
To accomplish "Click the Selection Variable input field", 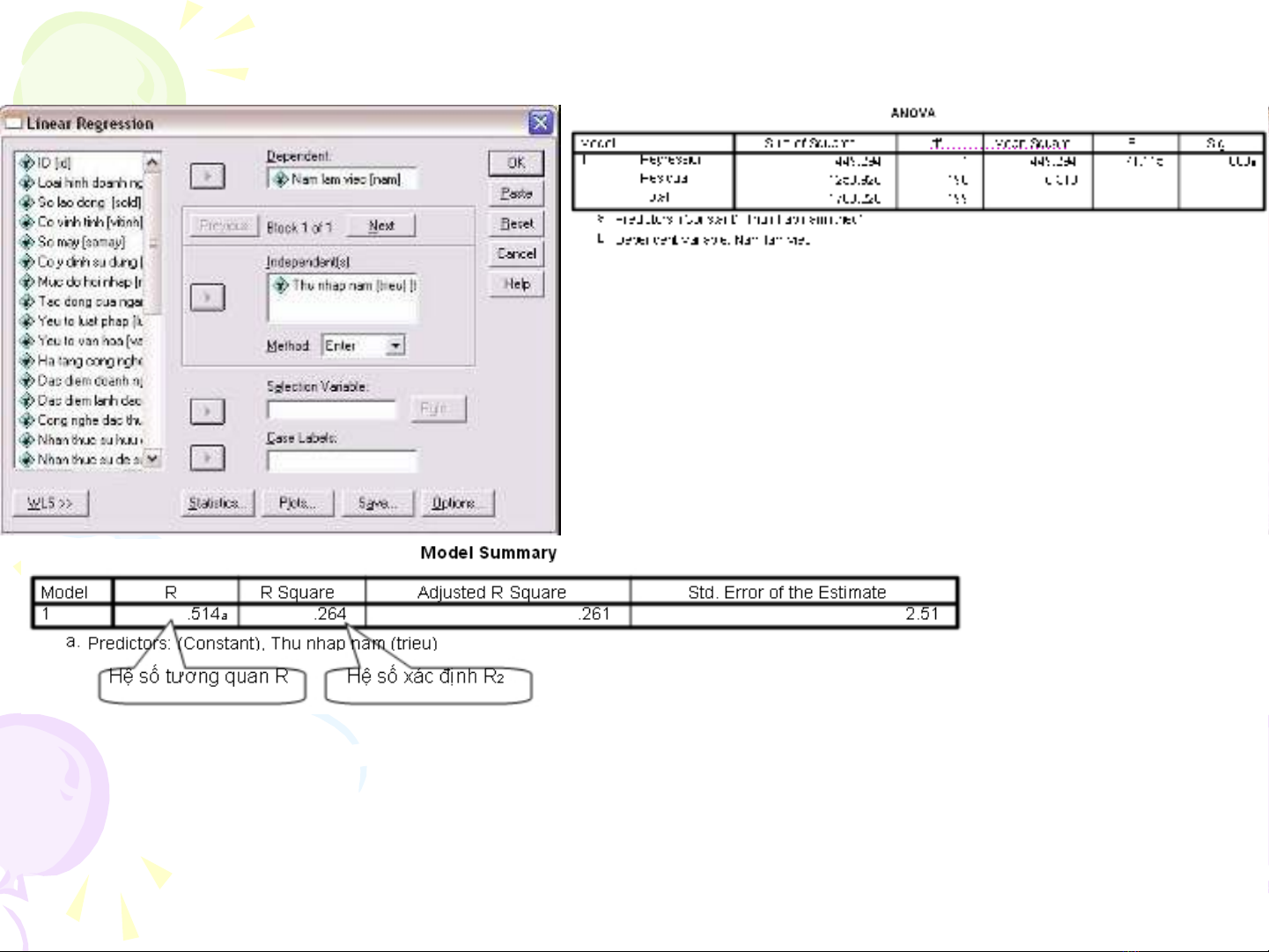I will point(332,410).
